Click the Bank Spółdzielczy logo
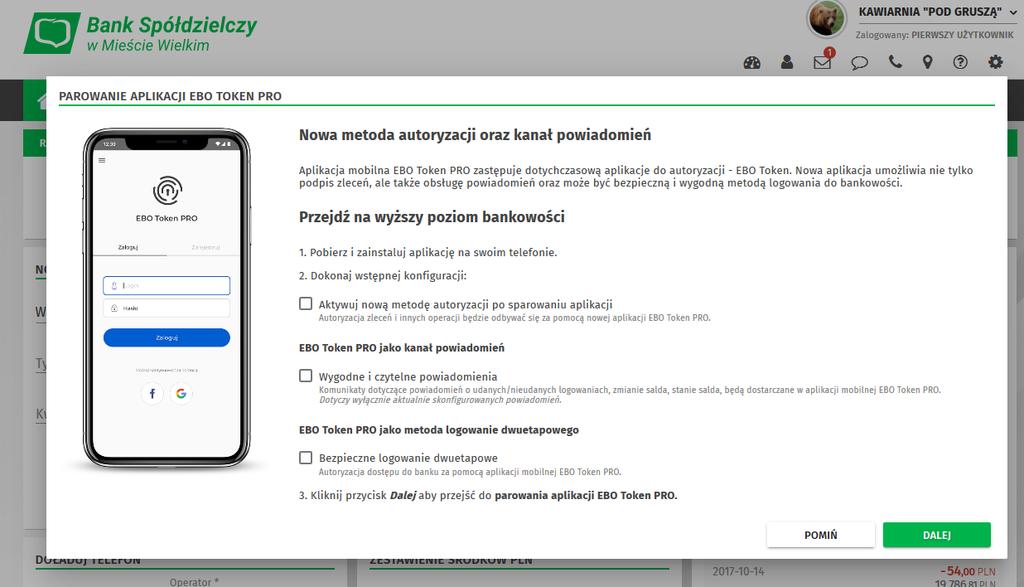Viewport: 1024px width, 587px height. coord(140,33)
